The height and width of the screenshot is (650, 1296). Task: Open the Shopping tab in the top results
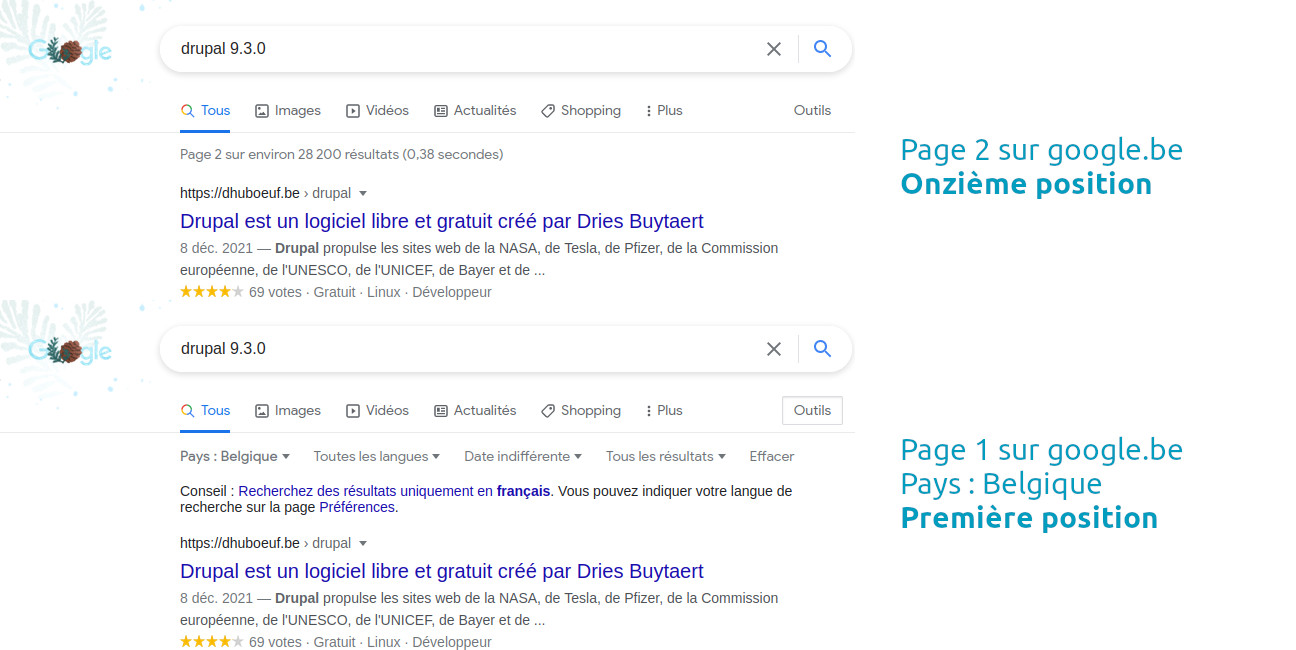581,111
